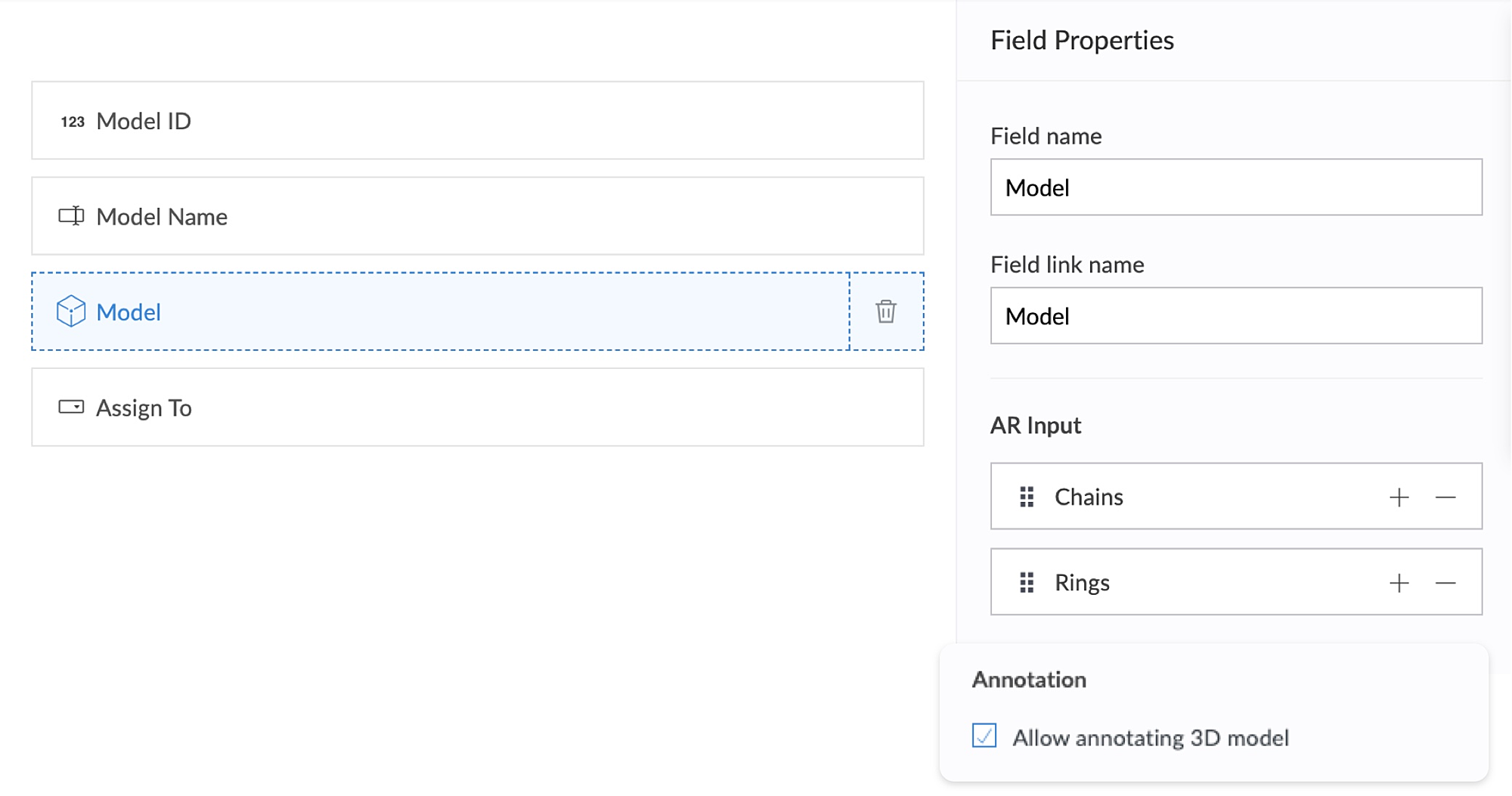1512x796 pixels.
Task: Click the dropdown icon beside Assign To
Action: click(x=71, y=407)
